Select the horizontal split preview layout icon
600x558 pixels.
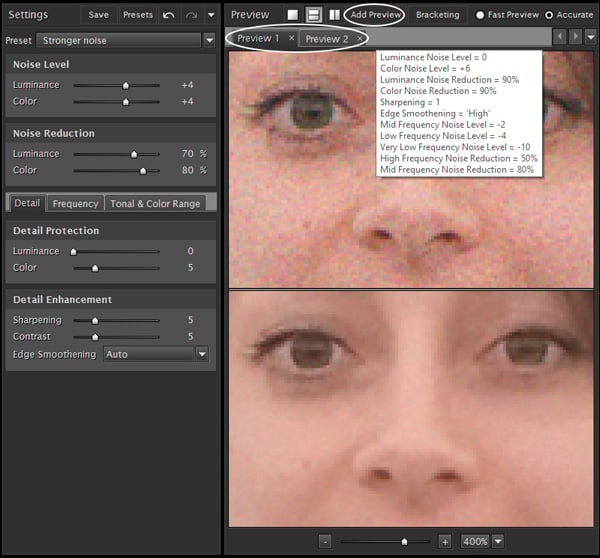[313, 15]
